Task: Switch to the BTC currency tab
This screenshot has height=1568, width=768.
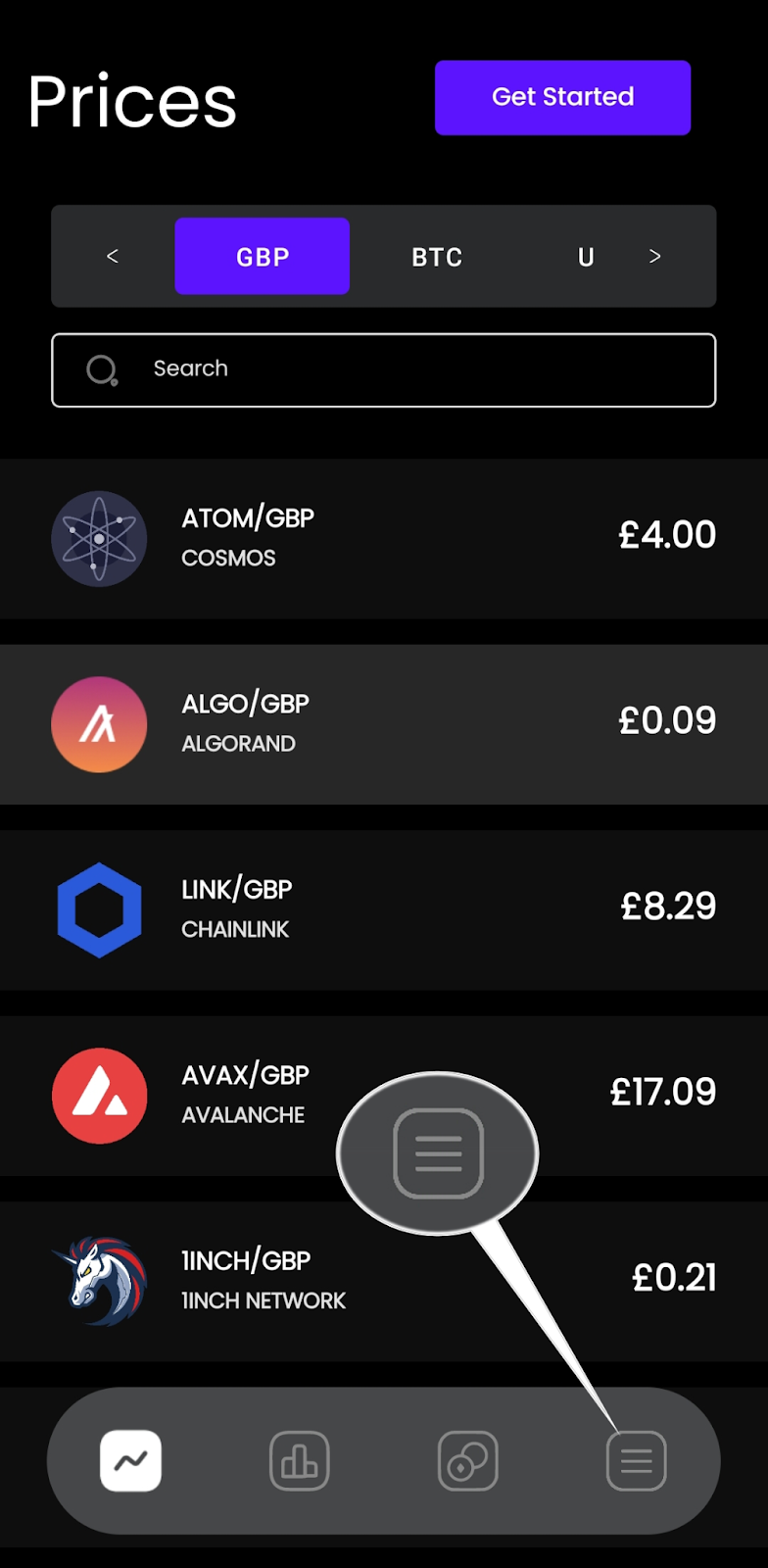Action: [437, 257]
